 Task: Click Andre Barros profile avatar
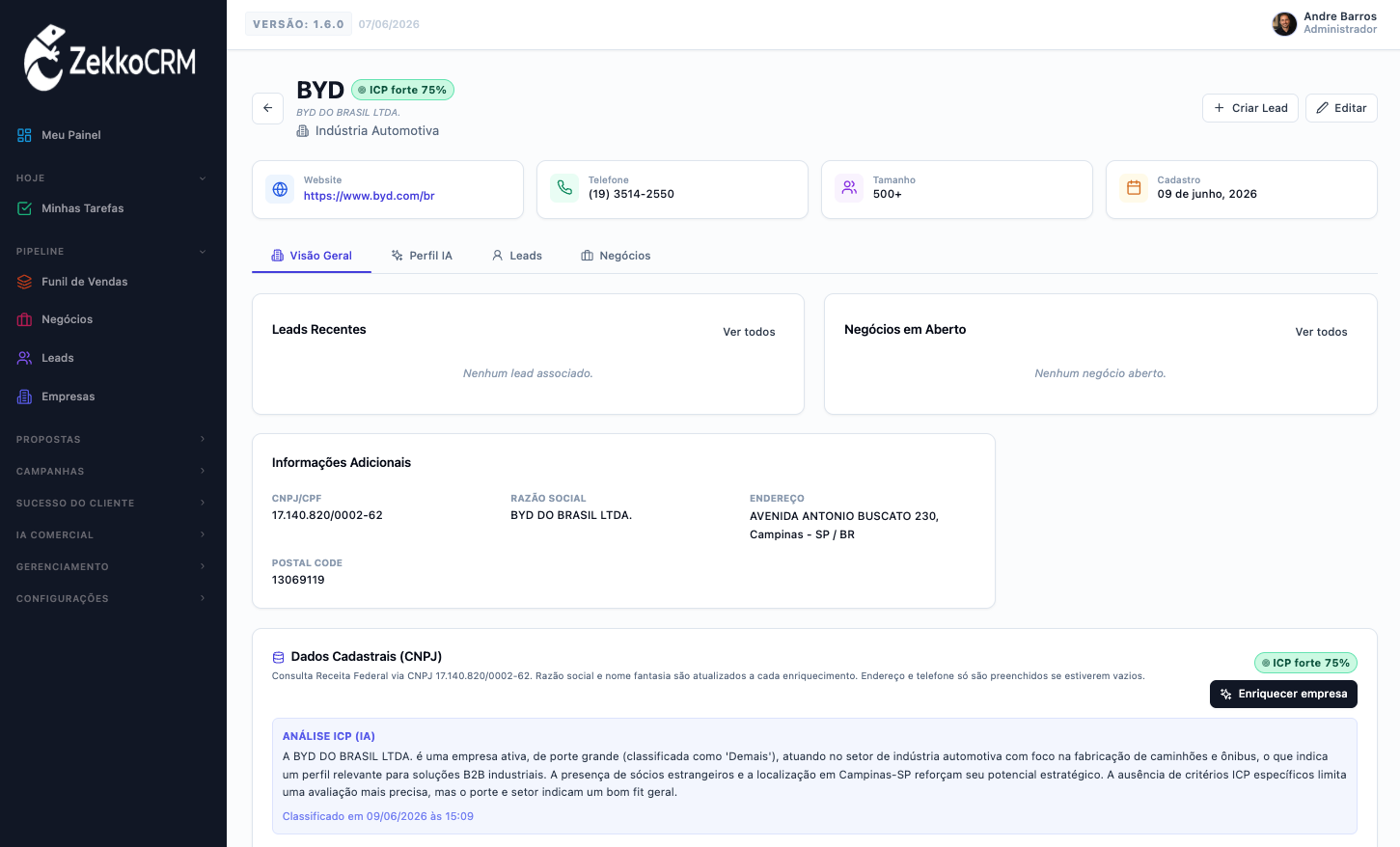1284,23
